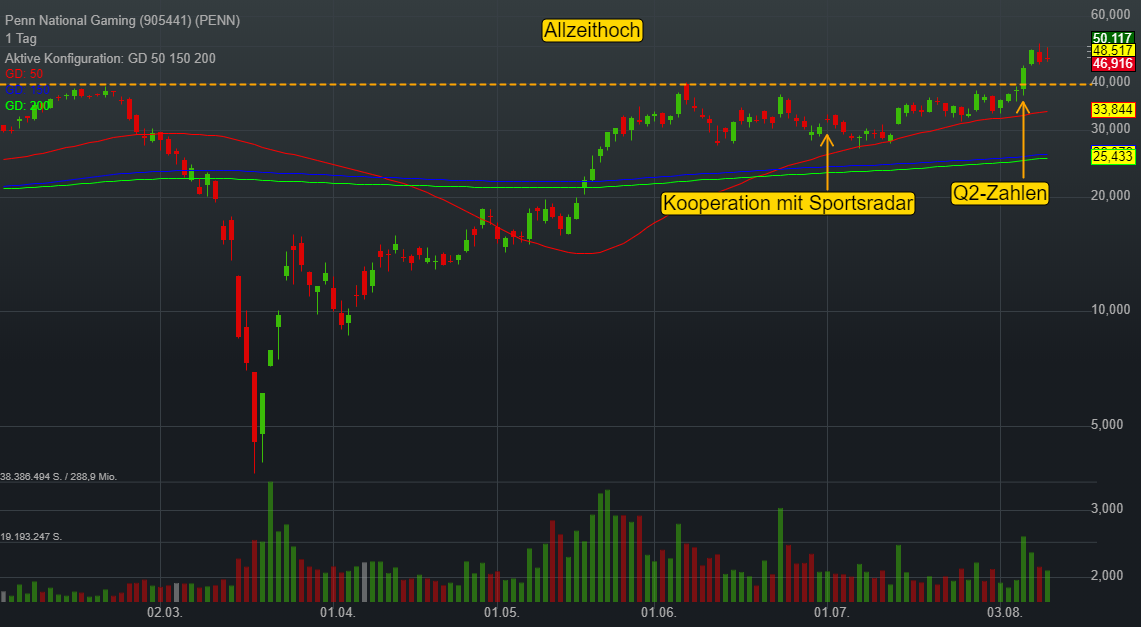Click the 01.05. date axis label
Image resolution: width=1141 pixels, height=627 pixels.
[x=501, y=612]
